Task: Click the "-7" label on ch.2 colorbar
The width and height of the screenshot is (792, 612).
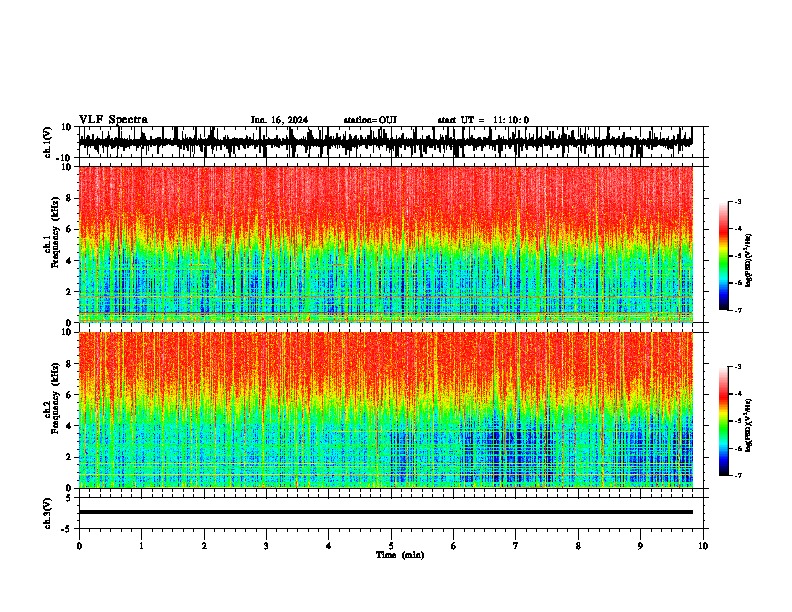Action: point(737,476)
